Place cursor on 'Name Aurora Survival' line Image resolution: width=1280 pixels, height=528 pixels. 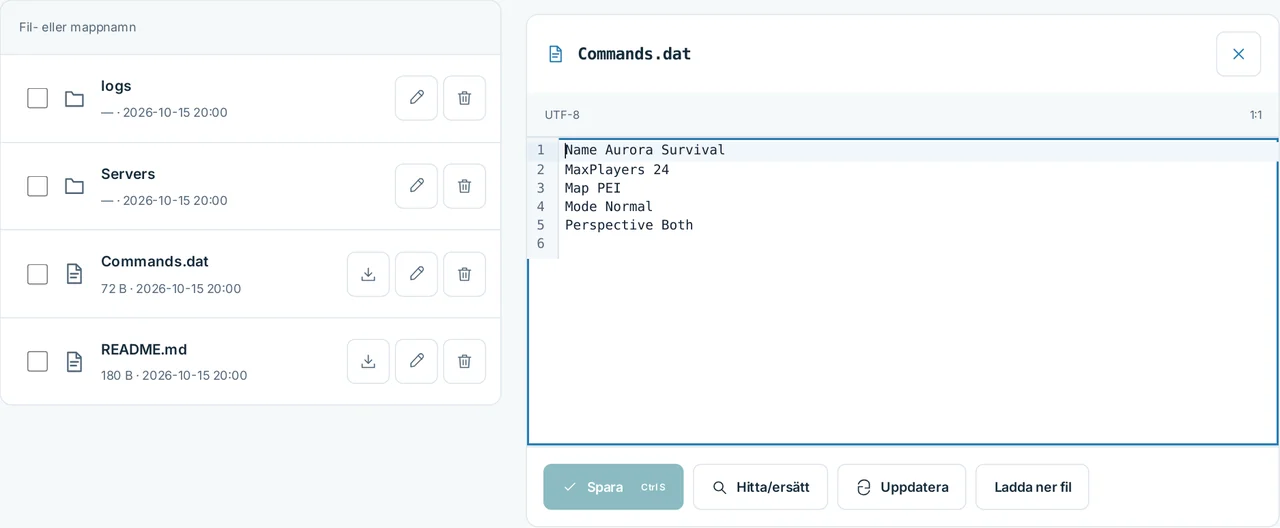(645, 150)
